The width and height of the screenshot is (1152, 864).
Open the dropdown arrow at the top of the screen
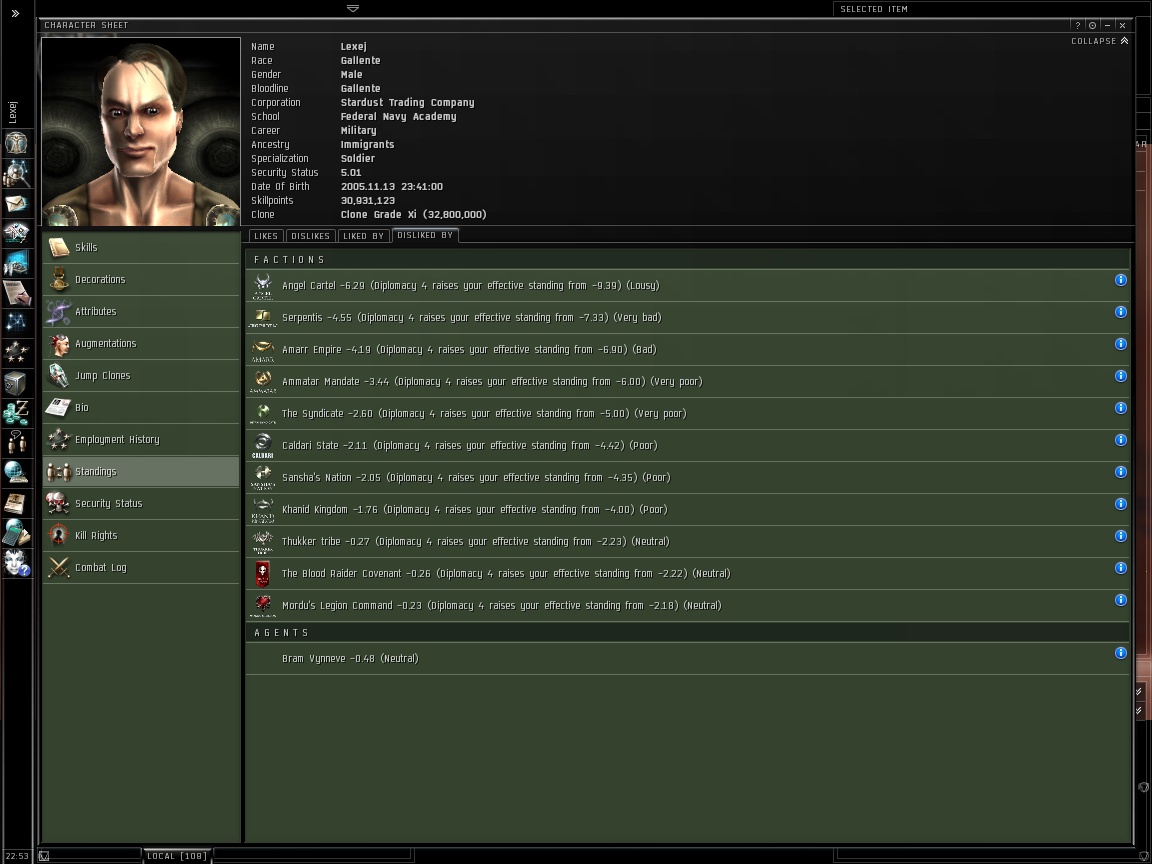tap(353, 8)
